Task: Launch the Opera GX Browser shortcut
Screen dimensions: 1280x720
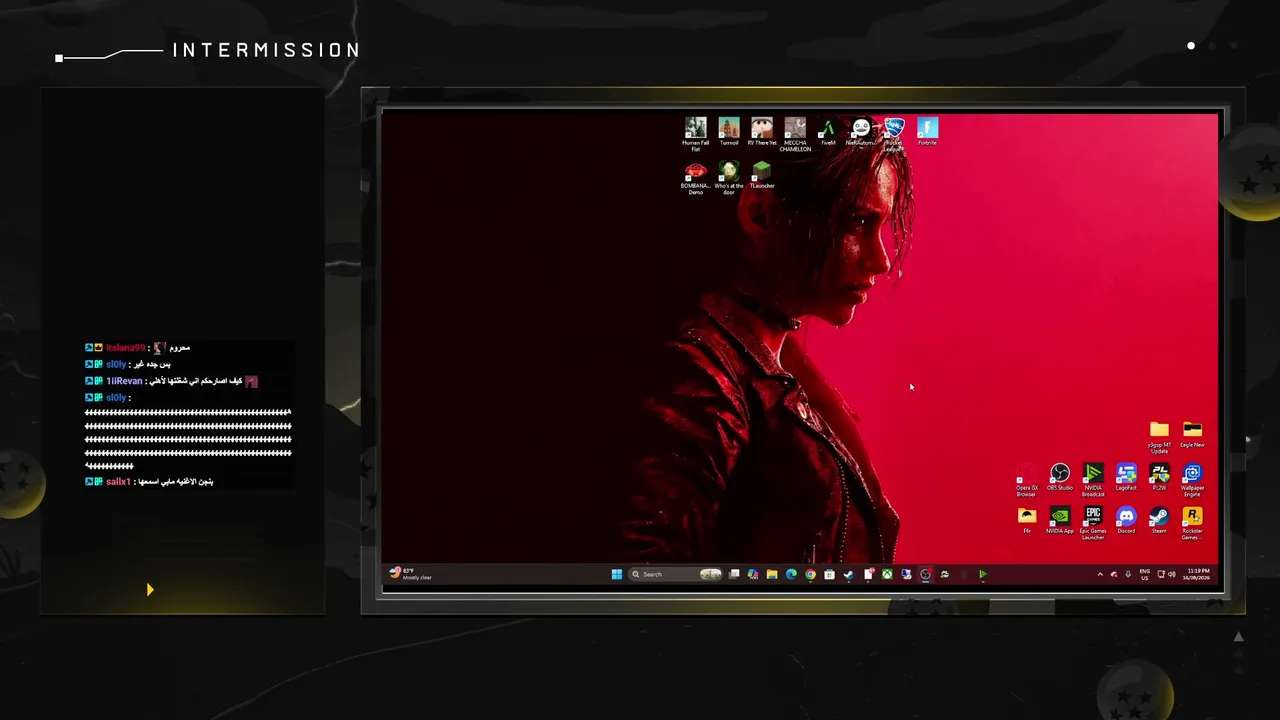Action: tap(1027, 480)
